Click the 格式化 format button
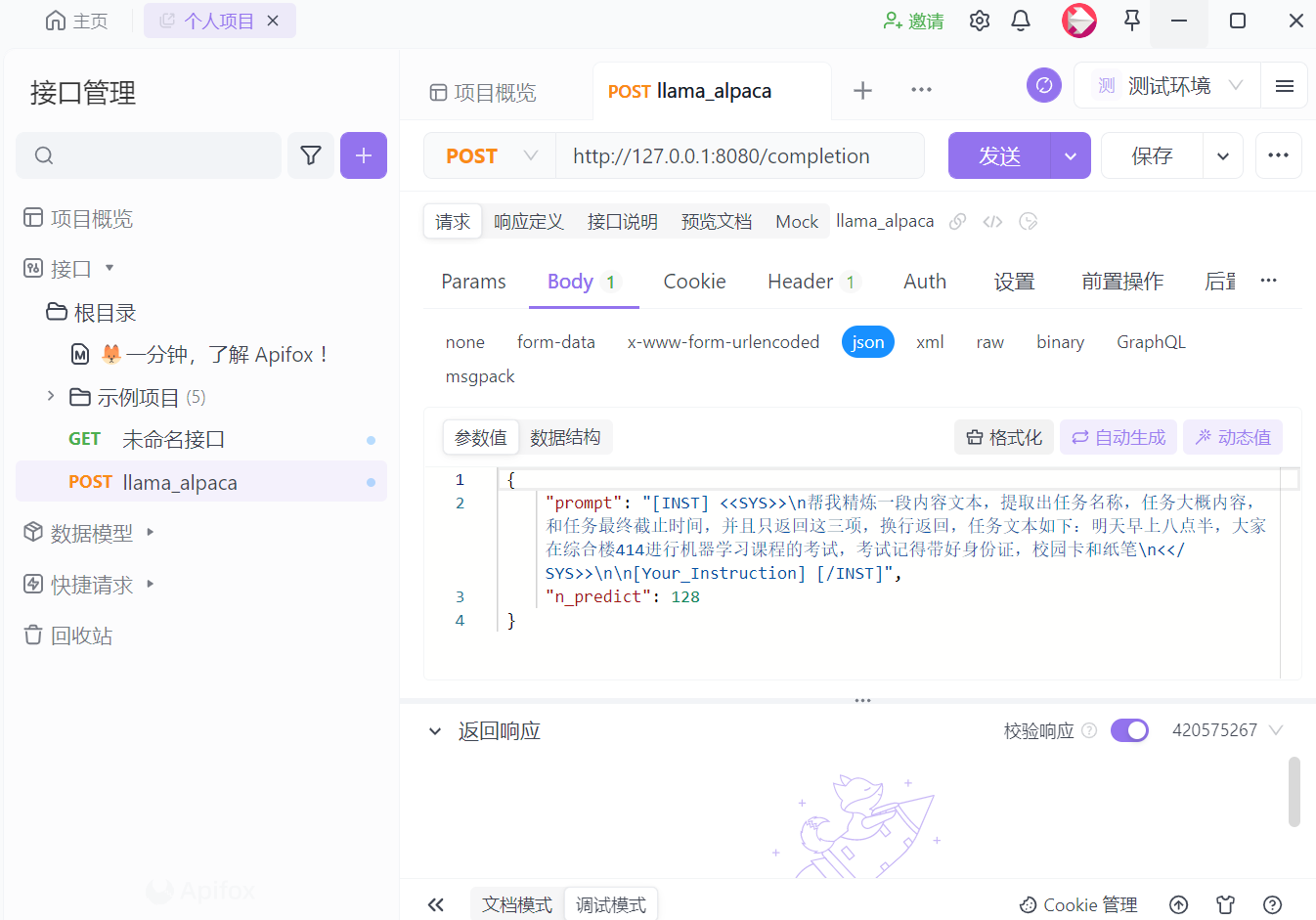Image resolution: width=1316 pixels, height=920 pixels. (1004, 437)
